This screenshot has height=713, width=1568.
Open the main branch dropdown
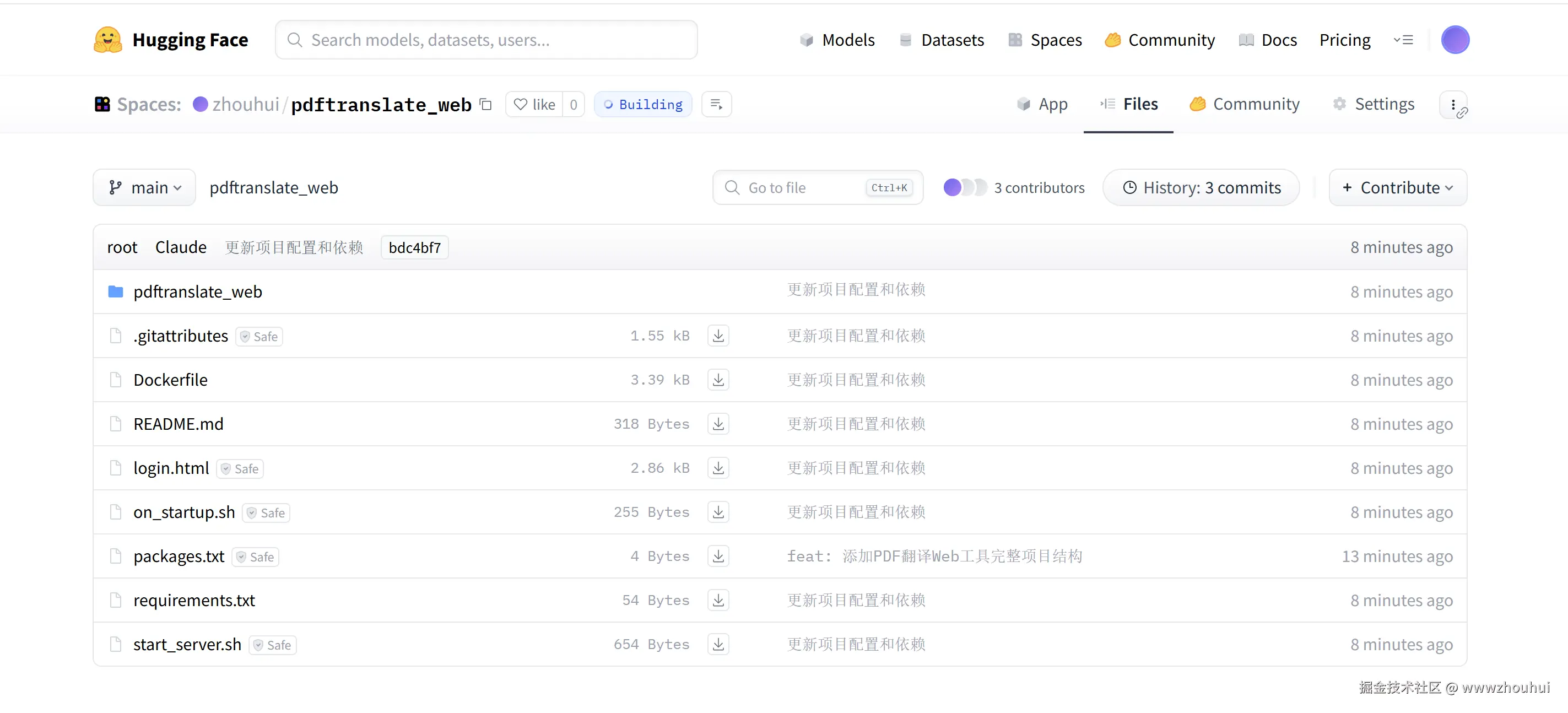pos(144,187)
